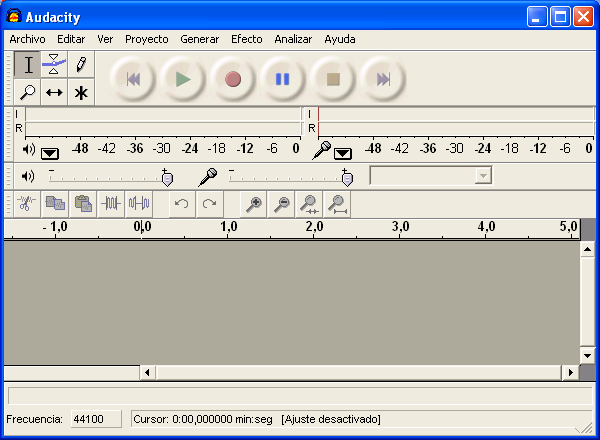Viewport: 600px width, 440px height.
Task: Select the Multi-tool asterisk icon
Action: pos(81,92)
